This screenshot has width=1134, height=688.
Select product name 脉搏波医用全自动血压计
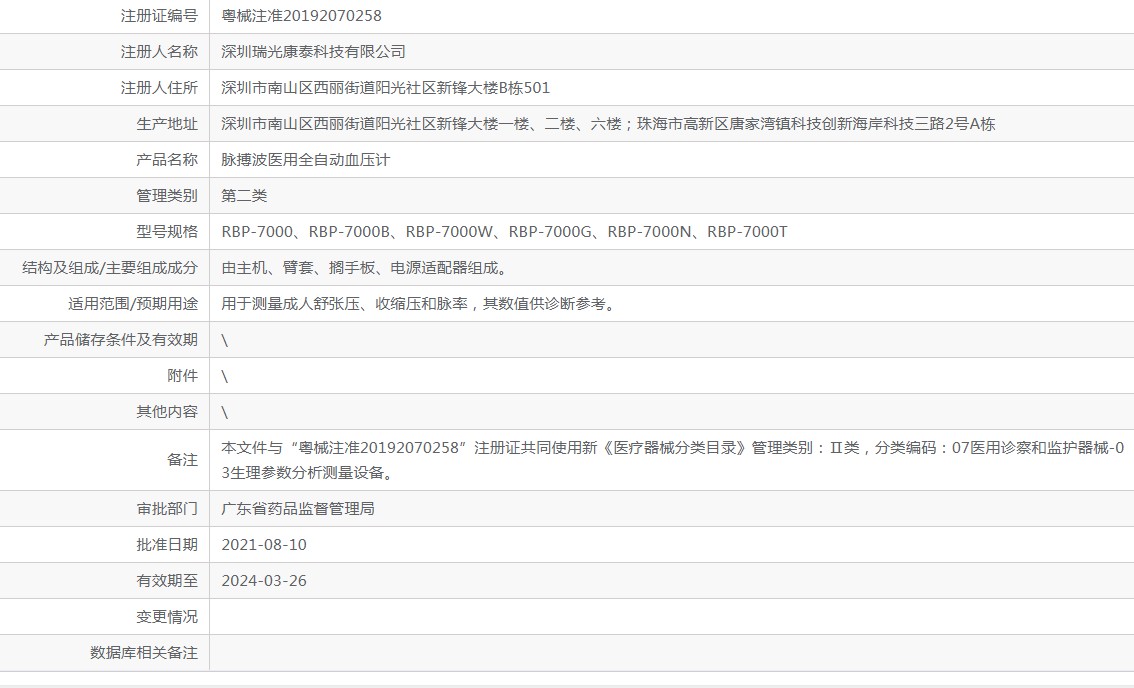click(305, 160)
